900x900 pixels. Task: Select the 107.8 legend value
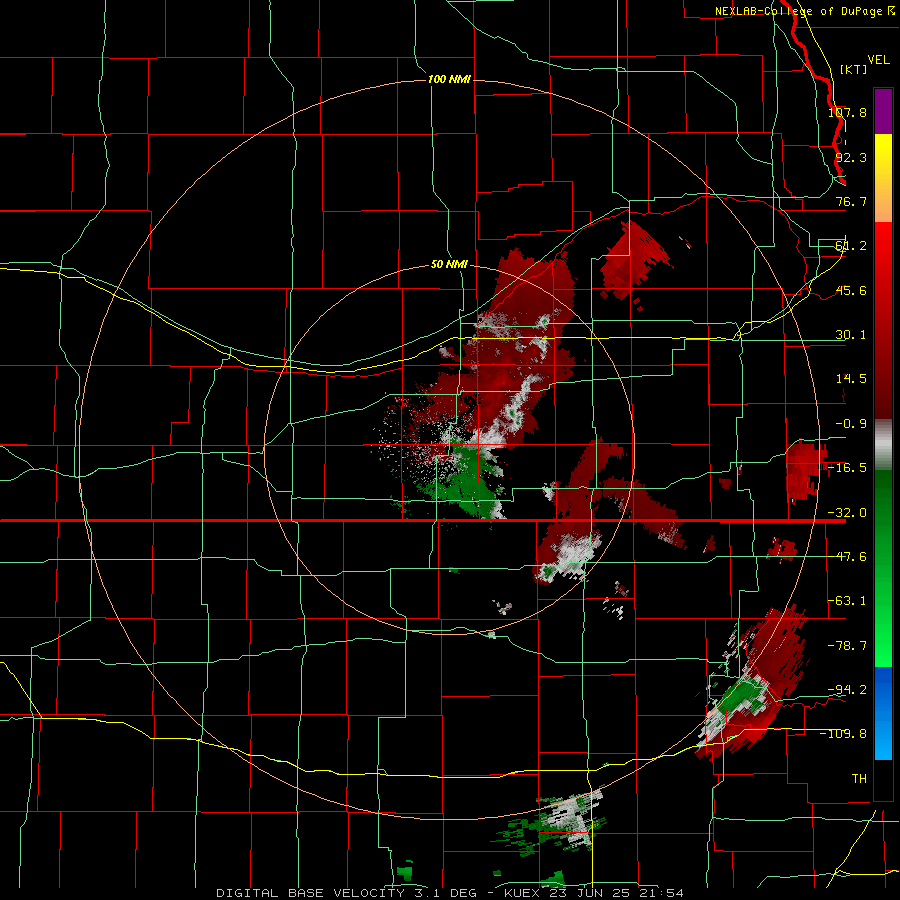847,112
